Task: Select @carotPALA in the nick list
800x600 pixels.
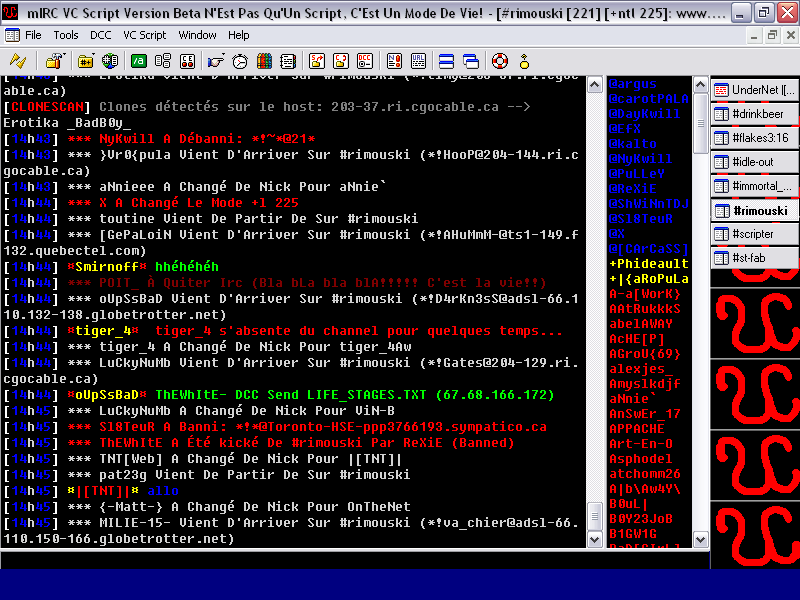Action: (648, 98)
